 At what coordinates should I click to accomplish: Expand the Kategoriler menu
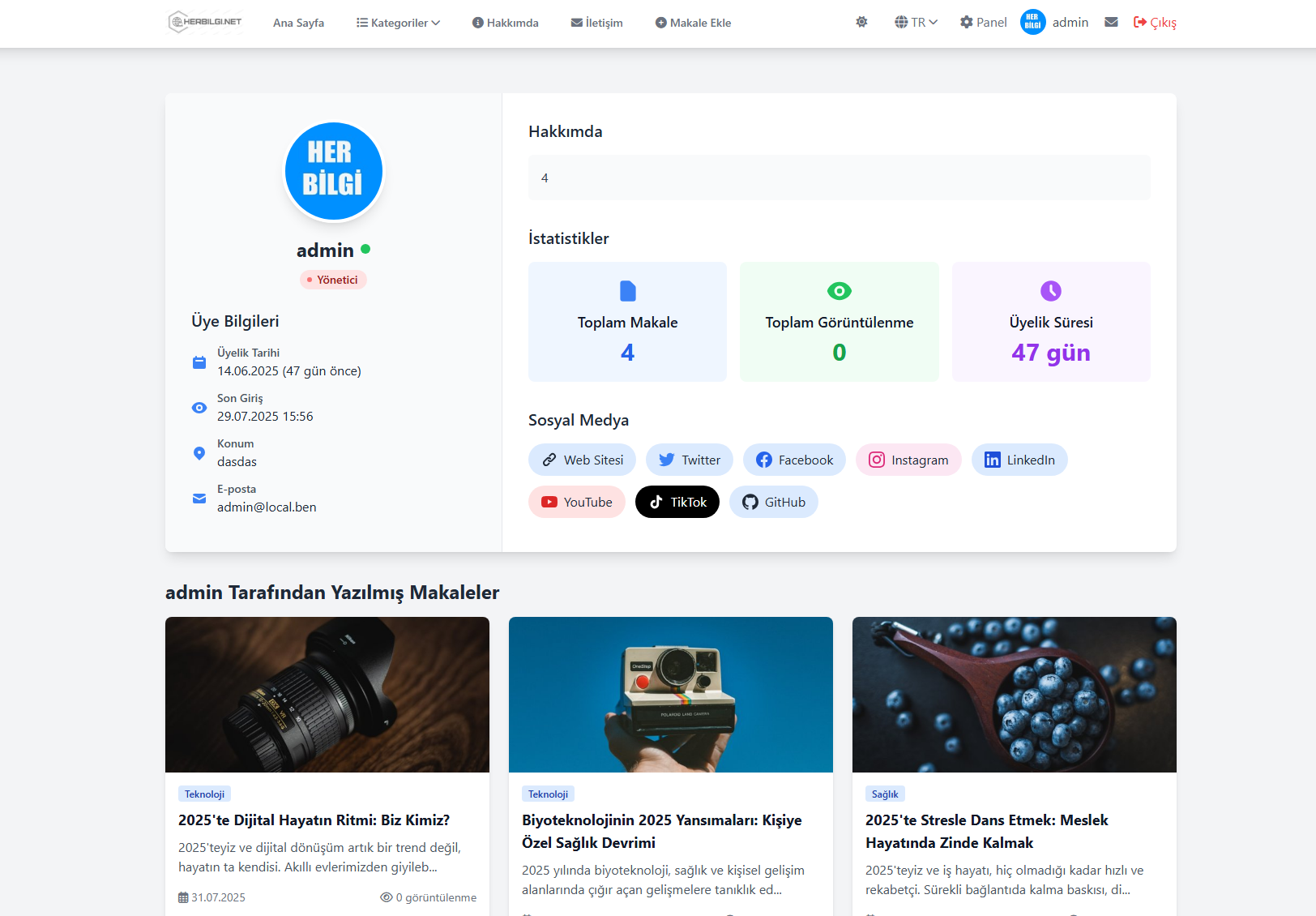[x=398, y=23]
